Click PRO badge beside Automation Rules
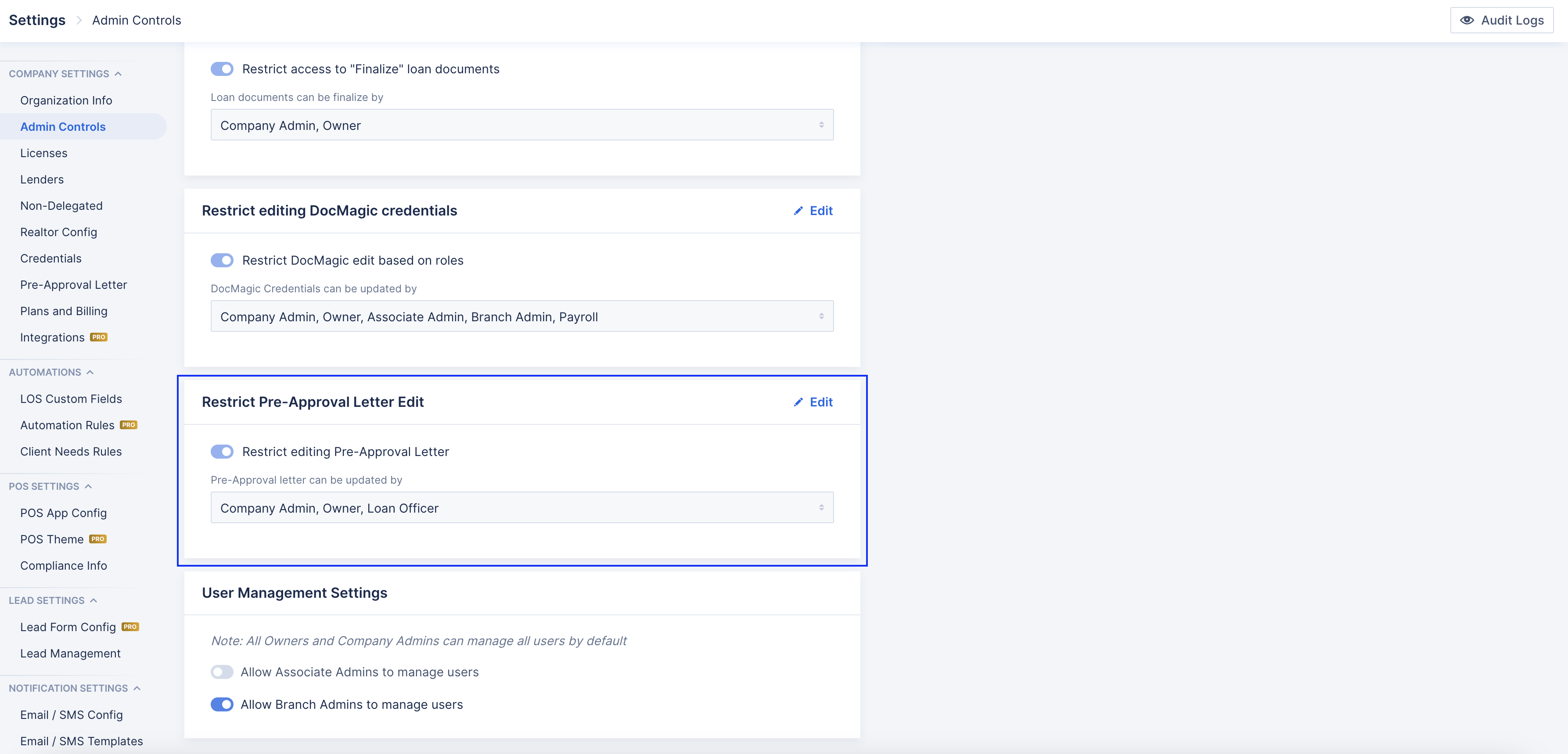Viewport: 1568px width, 754px height. point(129,425)
